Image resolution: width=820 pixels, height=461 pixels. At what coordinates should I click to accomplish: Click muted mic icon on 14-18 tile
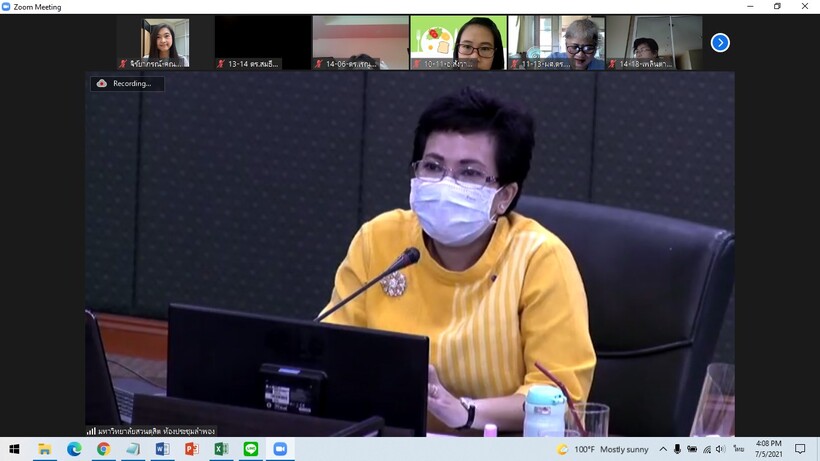click(x=612, y=64)
